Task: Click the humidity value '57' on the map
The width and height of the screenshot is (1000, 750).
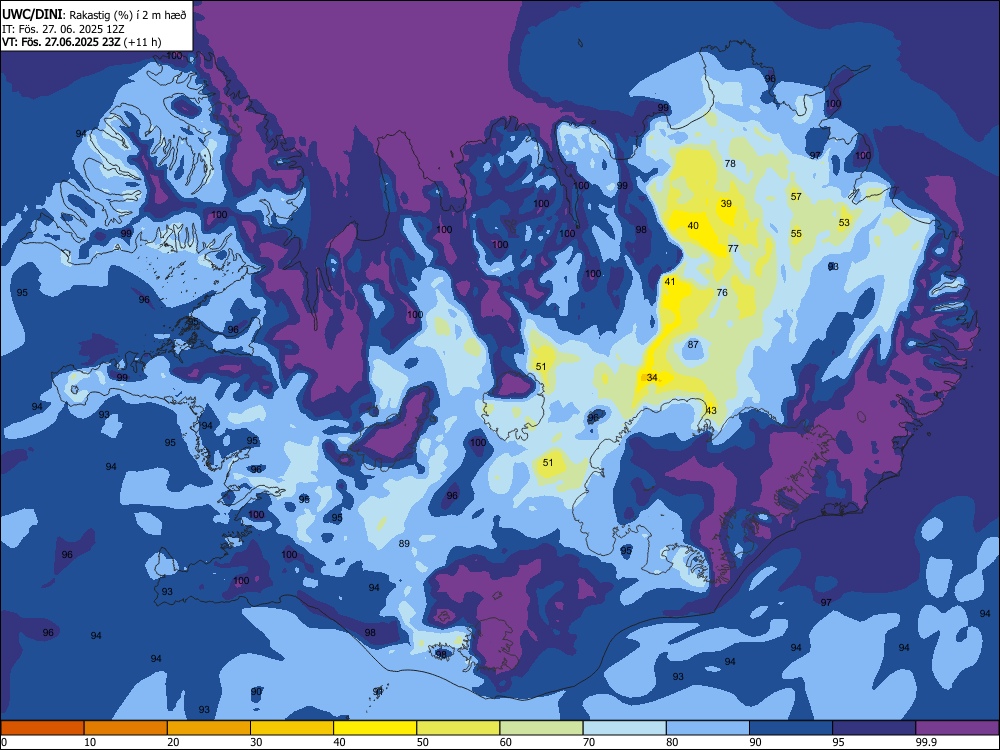Action: tap(796, 196)
